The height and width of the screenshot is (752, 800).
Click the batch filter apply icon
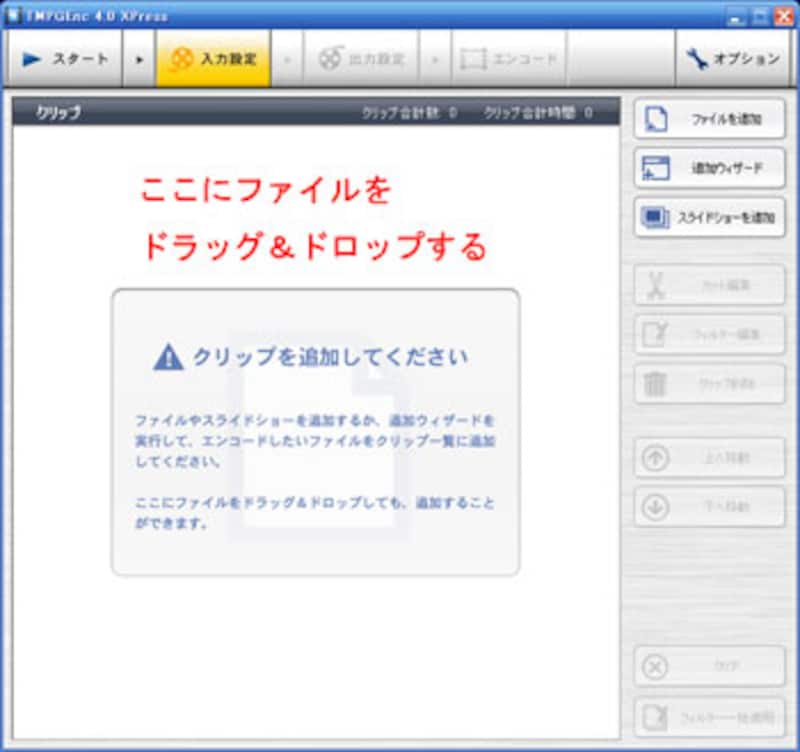coord(655,716)
